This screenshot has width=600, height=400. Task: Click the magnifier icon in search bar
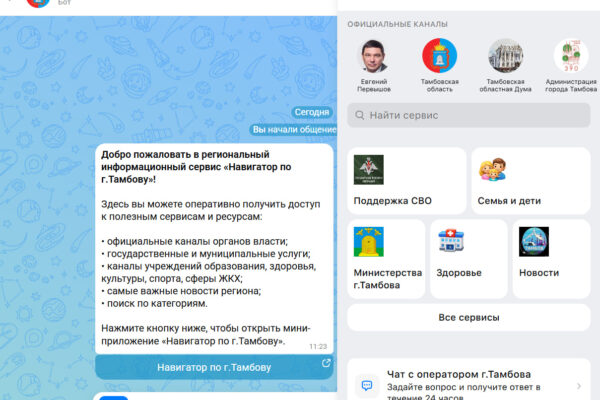pyautogui.click(x=360, y=115)
